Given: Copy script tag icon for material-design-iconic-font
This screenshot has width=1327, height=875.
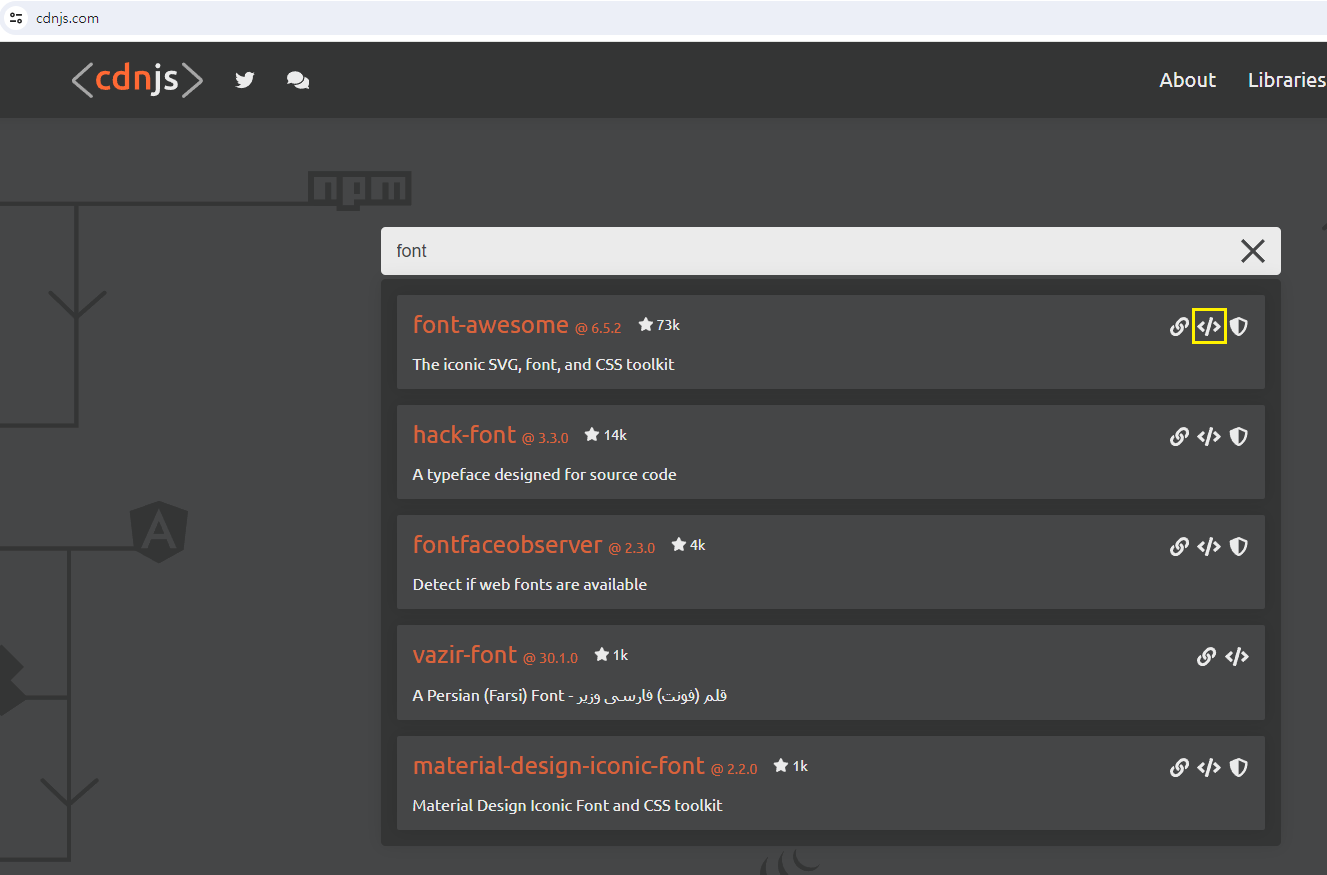Looking at the screenshot, I should [1209, 767].
